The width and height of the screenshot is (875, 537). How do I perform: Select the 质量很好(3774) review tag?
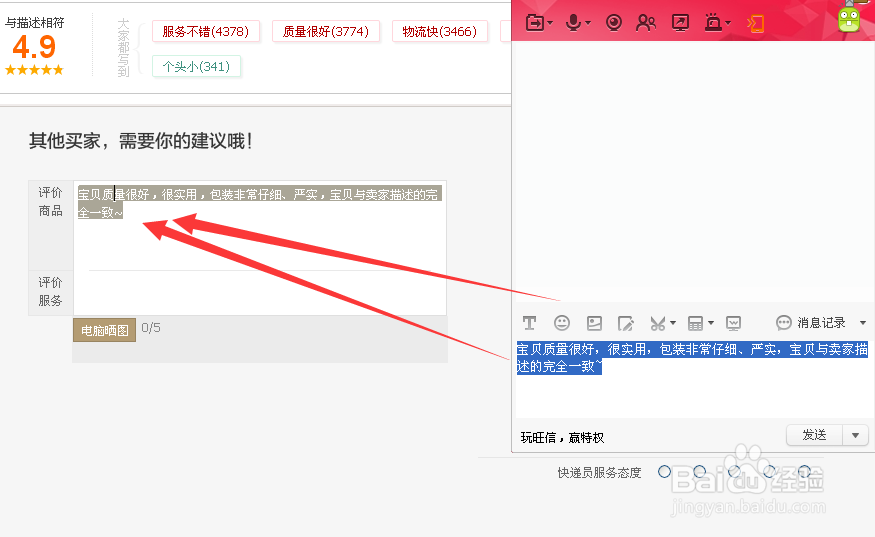pyautogui.click(x=326, y=31)
